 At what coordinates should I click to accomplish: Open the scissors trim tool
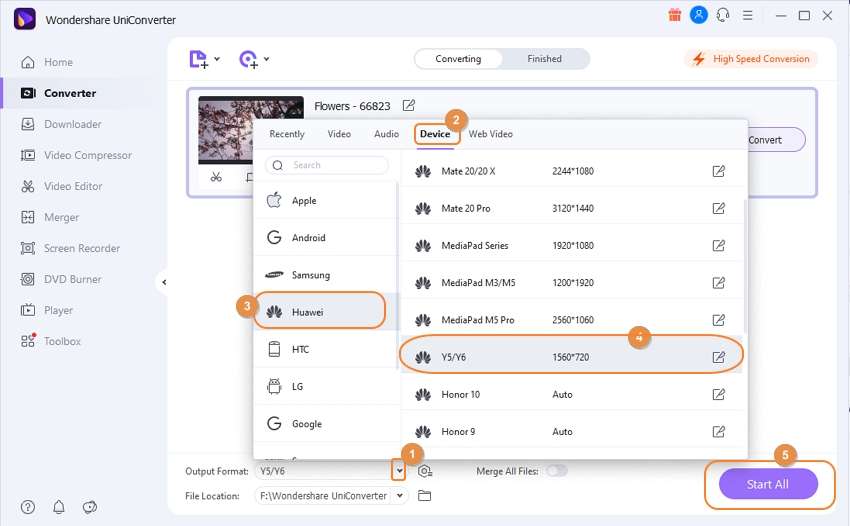(x=216, y=177)
